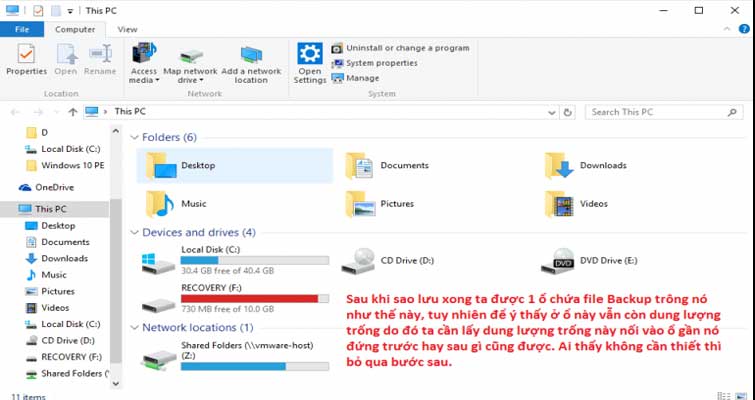Select the Downloads folder in main pane
Image resolution: width=755 pixels, height=400 pixels.
[586, 166]
